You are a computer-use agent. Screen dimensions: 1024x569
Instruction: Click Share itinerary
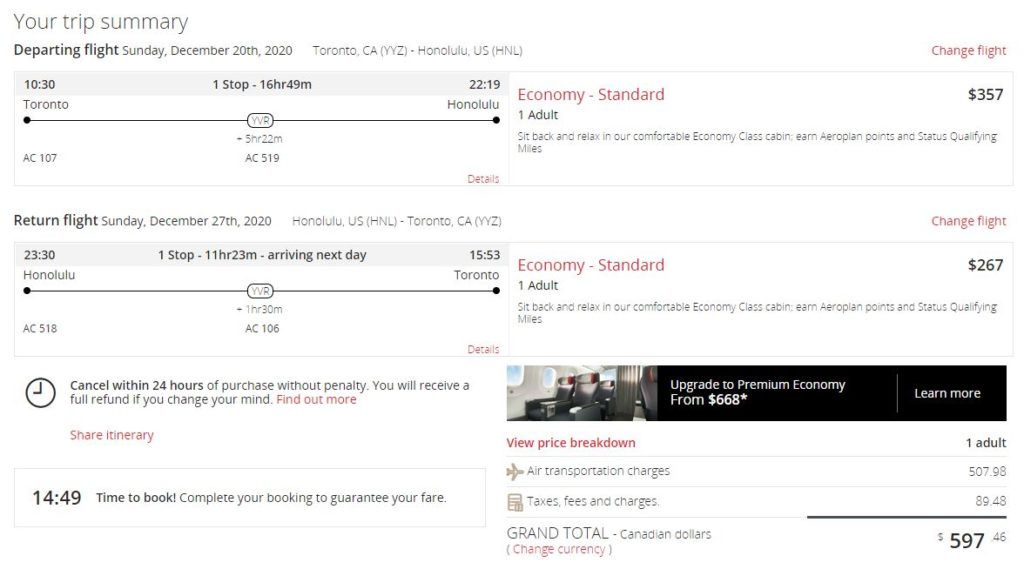click(112, 435)
